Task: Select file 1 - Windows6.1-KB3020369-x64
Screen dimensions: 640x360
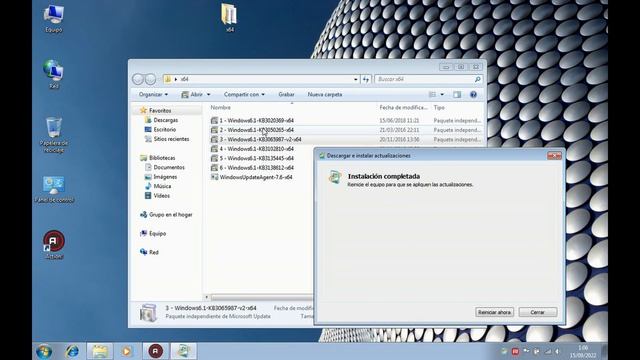Action: [252, 120]
